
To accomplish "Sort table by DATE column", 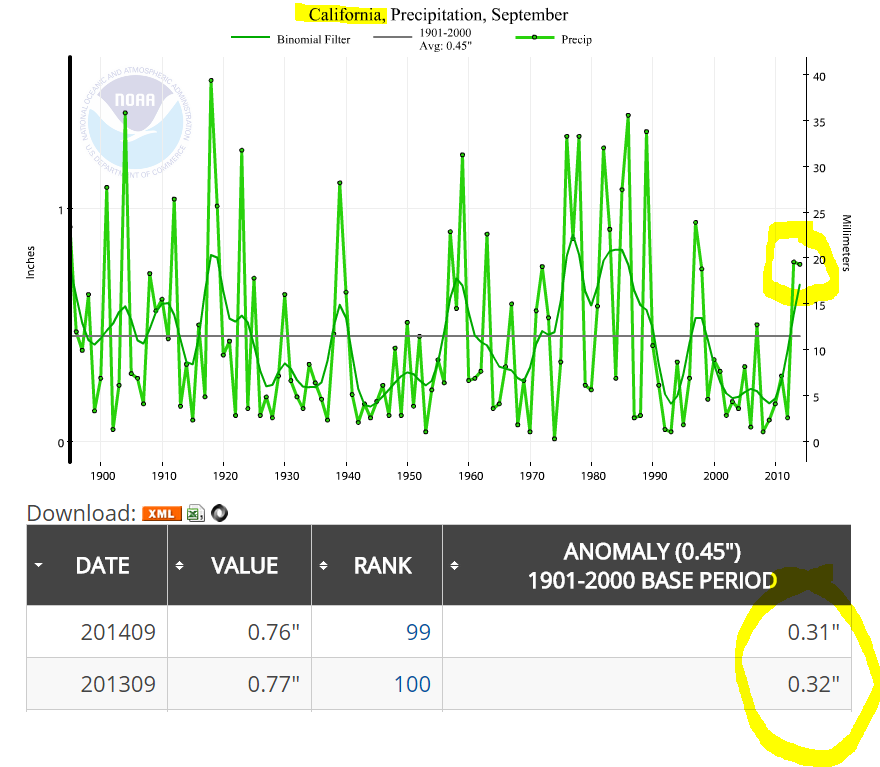I will coord(102,565).
